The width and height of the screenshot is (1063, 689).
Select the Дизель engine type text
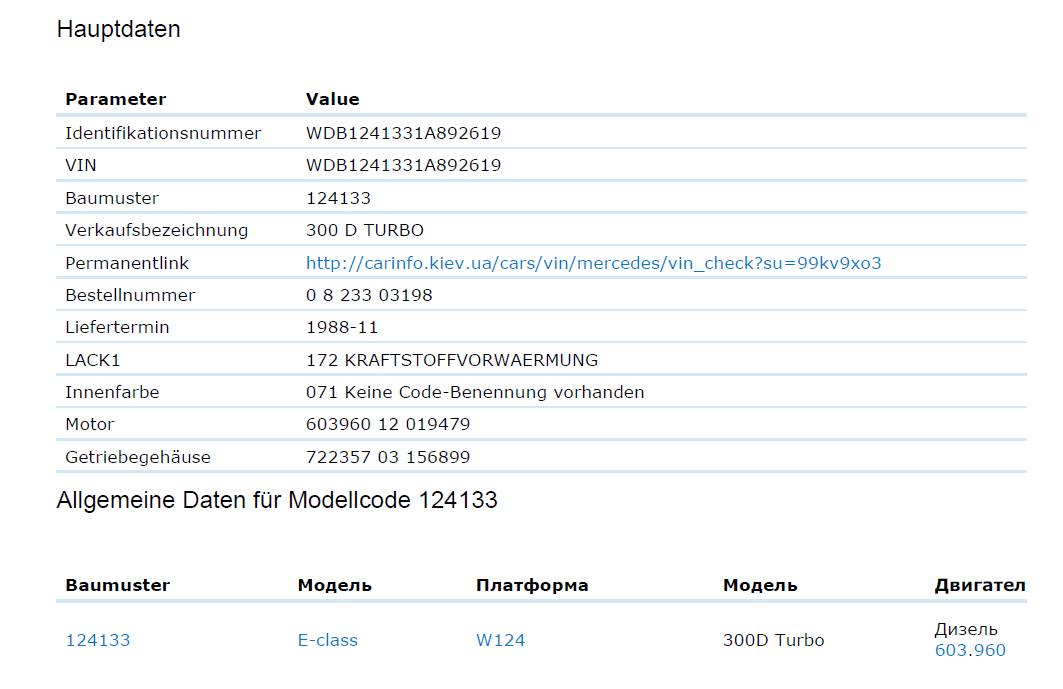(966, 629)
